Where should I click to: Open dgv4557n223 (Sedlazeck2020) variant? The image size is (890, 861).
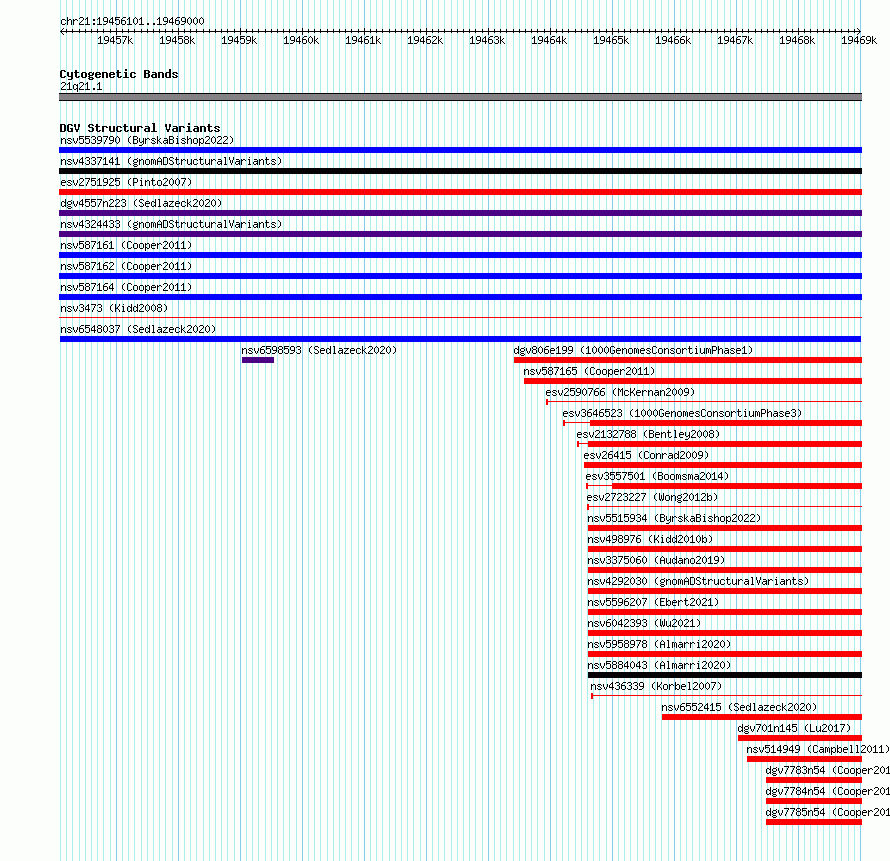coord(141,203)
